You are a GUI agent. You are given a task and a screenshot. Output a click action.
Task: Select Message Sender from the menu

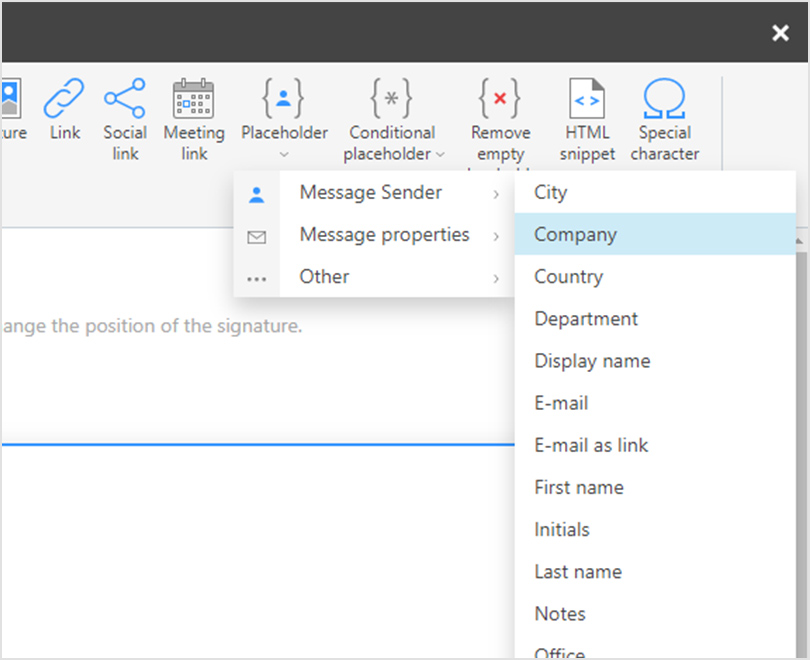tap(370, 192)
